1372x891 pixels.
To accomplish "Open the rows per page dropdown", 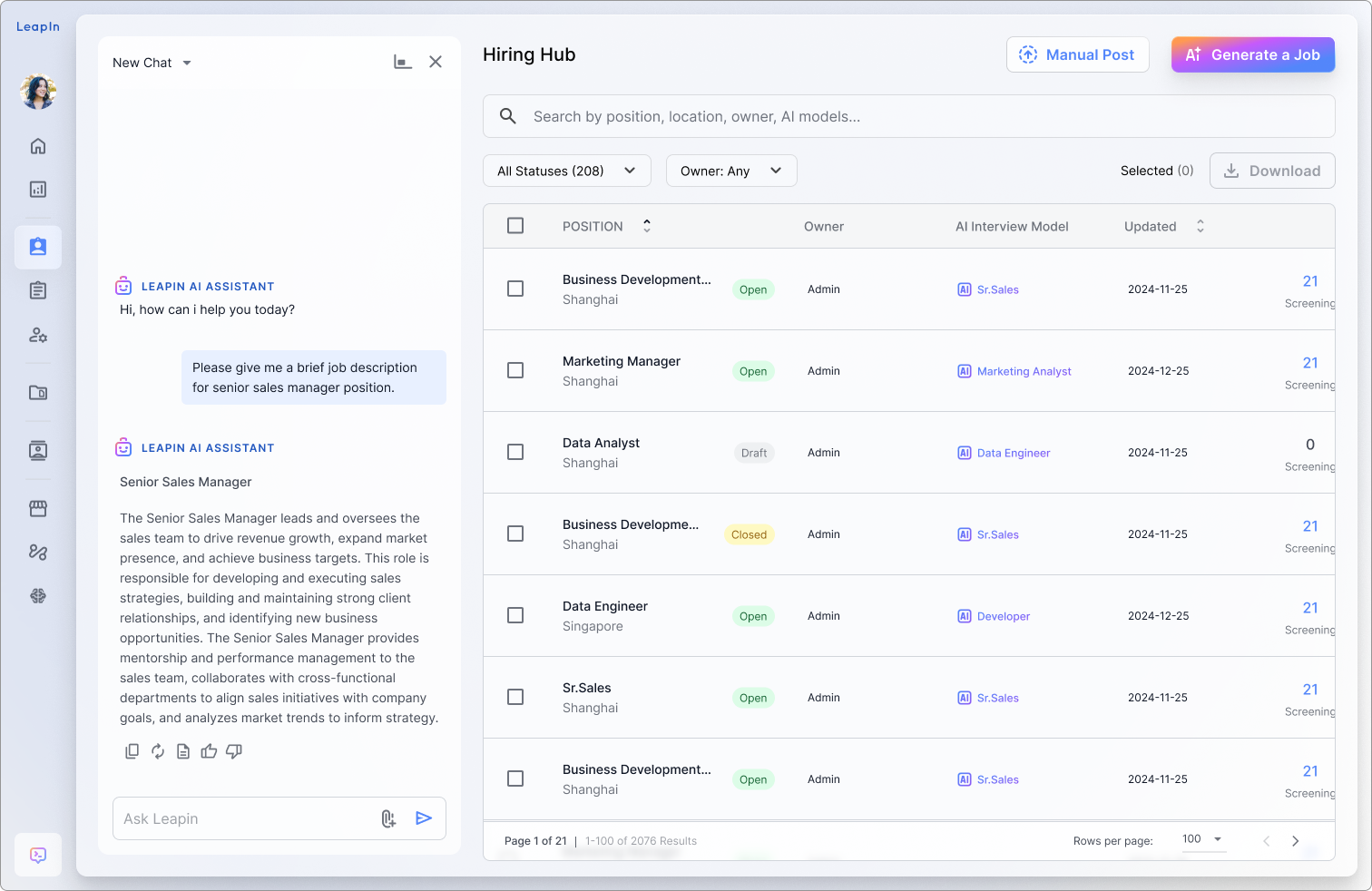I will 1202,839.
